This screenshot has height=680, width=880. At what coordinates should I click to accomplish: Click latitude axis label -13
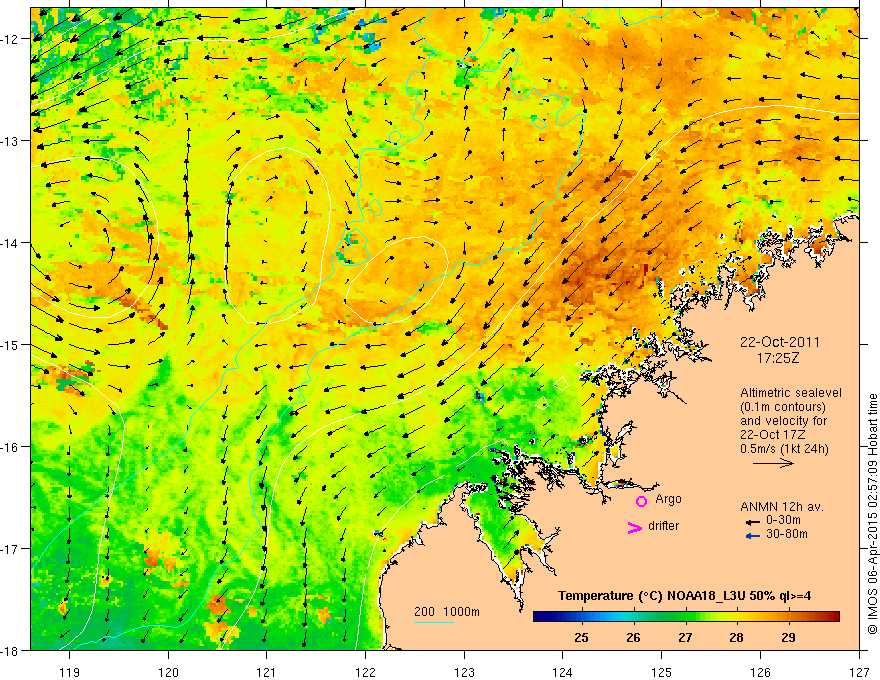(x=12, y=141)
